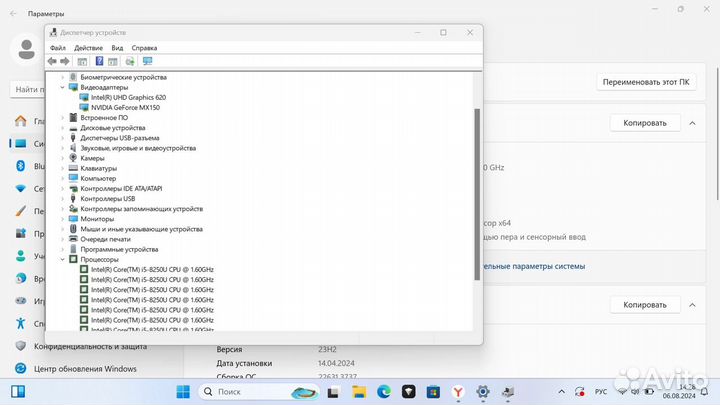This screenshot has height=405, width=720.
Task: Click the Settings gear on the taskbar
Action: (483, 392)
